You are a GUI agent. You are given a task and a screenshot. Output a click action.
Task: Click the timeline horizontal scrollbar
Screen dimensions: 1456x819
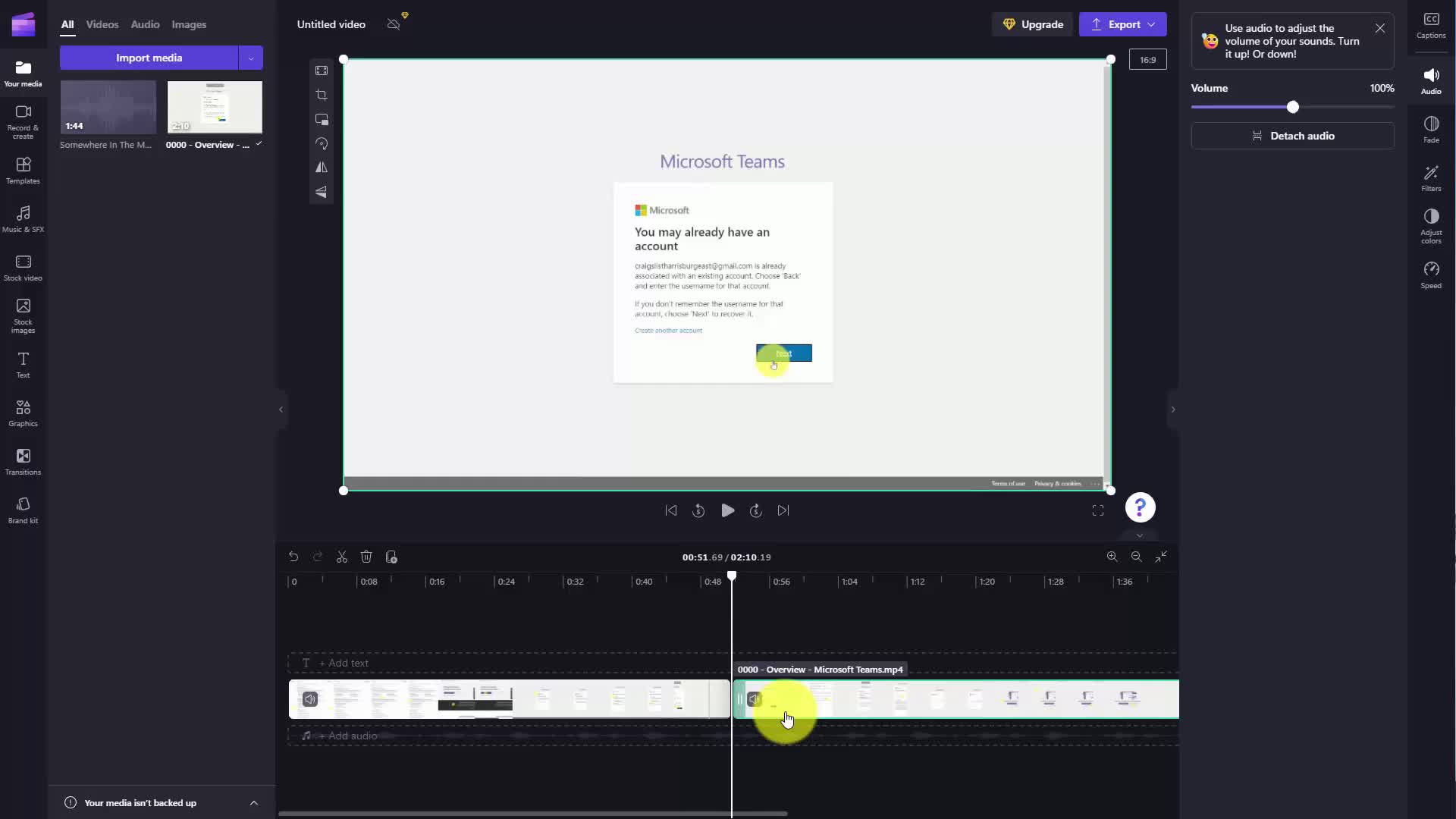pos(532,814)
